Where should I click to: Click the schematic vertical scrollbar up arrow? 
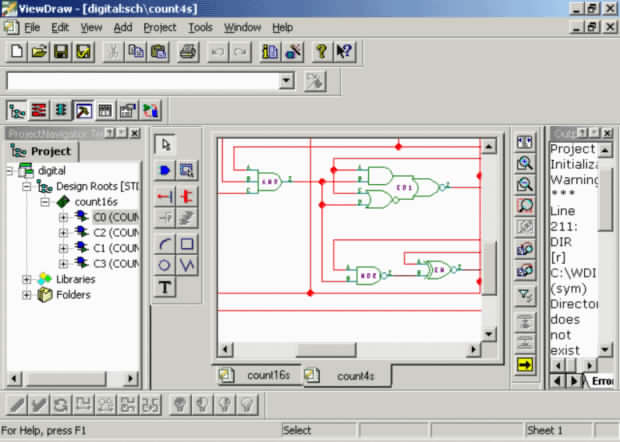click(489, 147)
